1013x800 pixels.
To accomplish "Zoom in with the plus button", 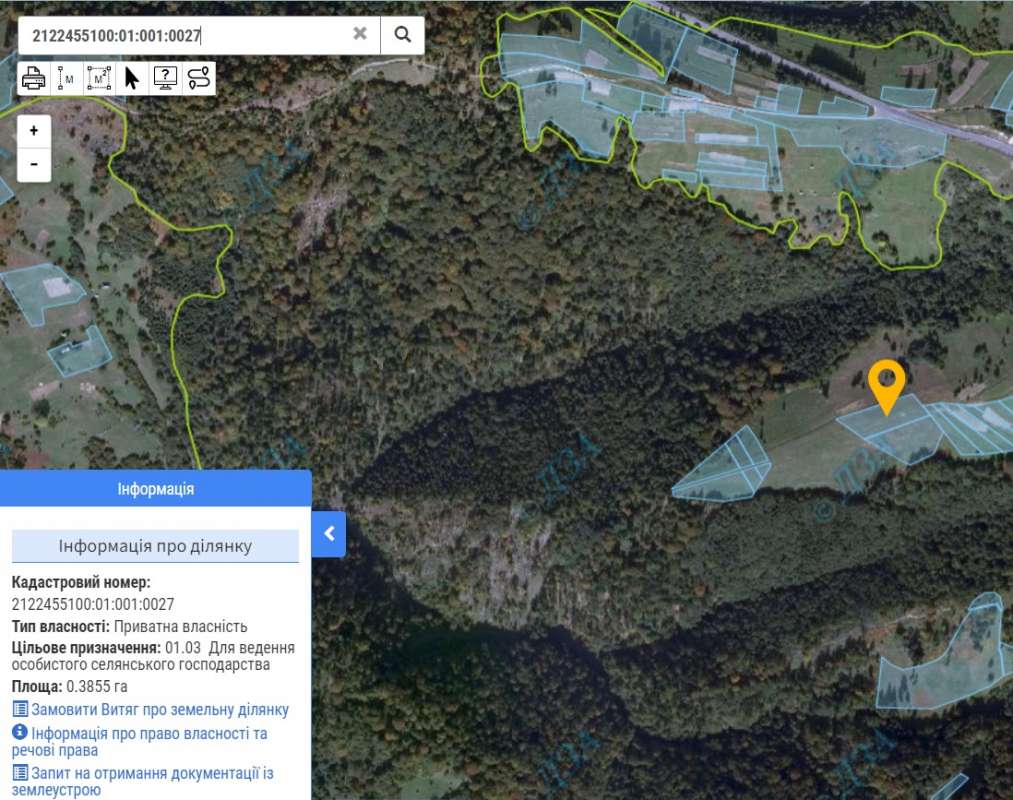I will [34, 131].
